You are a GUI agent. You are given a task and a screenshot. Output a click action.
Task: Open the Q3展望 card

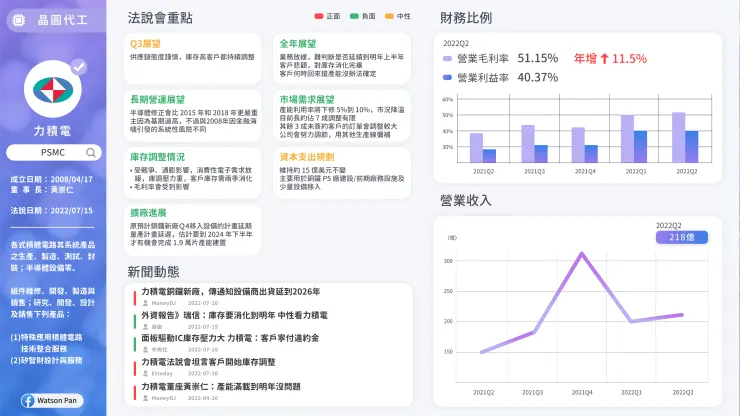pos(193,59)
